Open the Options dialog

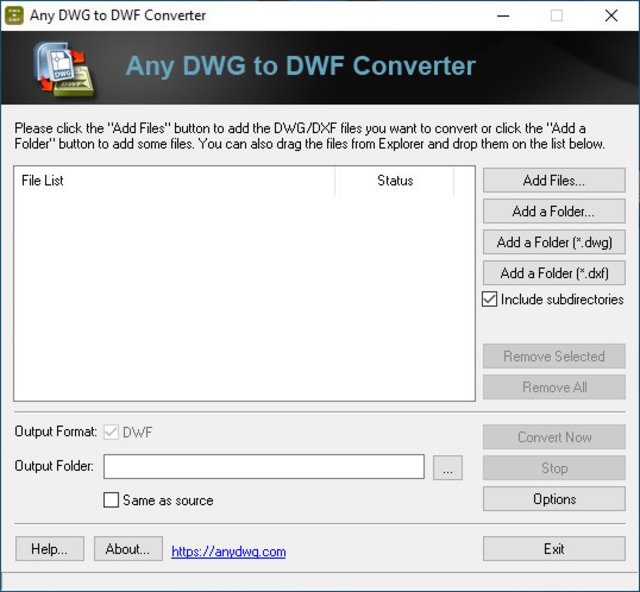[x=554, y=499]
